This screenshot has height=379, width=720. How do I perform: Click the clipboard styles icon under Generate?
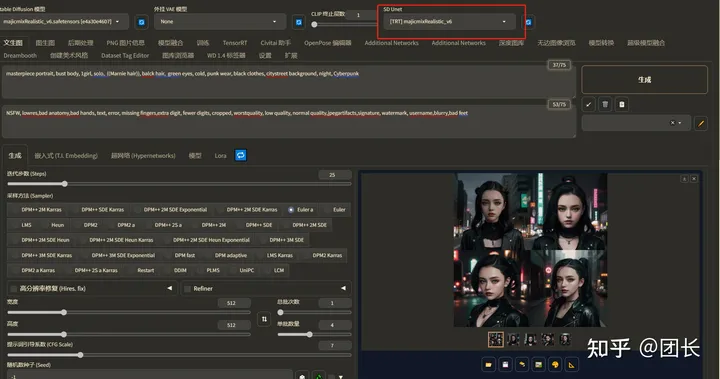coord(621,104)
